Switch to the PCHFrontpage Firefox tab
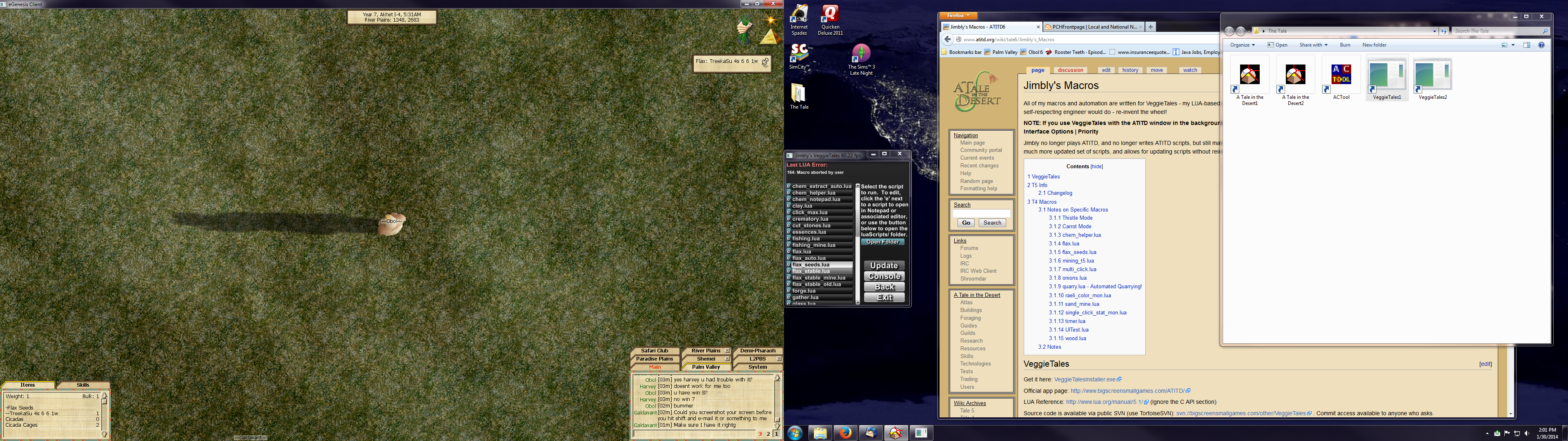1568x441 pixels. pyautogui.click(x=1093, y=27)
